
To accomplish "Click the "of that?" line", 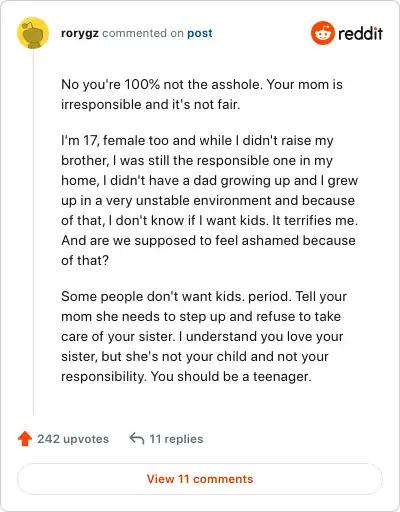I will [85, 260].
